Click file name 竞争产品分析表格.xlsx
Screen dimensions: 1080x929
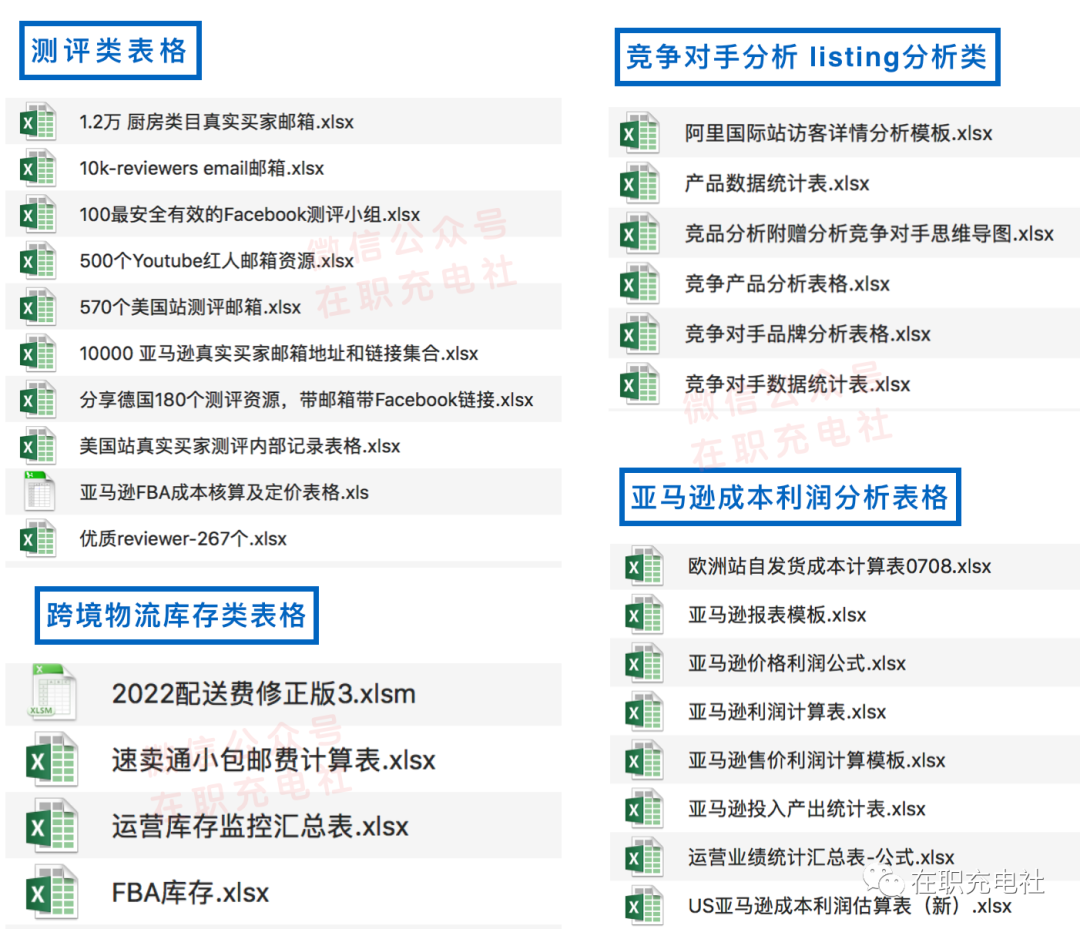pos(787,284)
